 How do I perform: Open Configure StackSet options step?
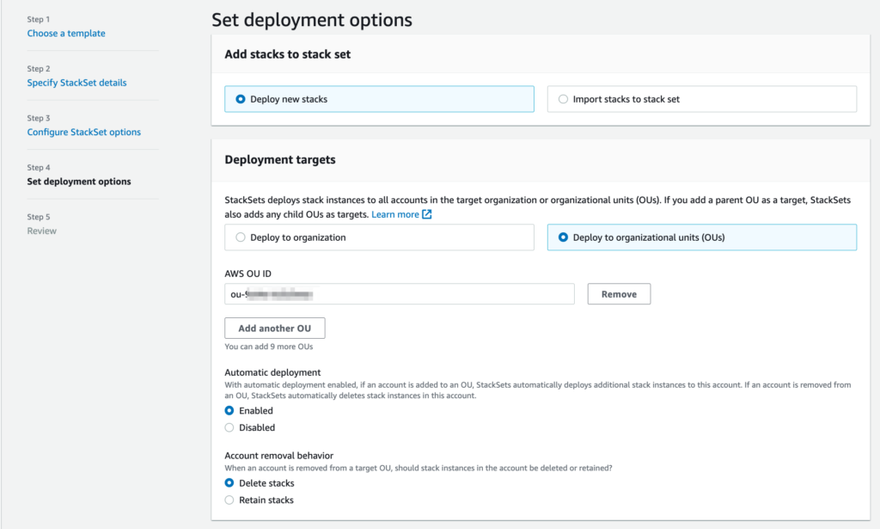click(84, 132)
